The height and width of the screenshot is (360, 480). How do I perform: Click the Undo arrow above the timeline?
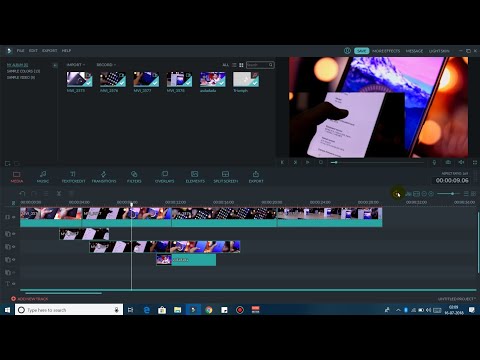tap(22, 194)
